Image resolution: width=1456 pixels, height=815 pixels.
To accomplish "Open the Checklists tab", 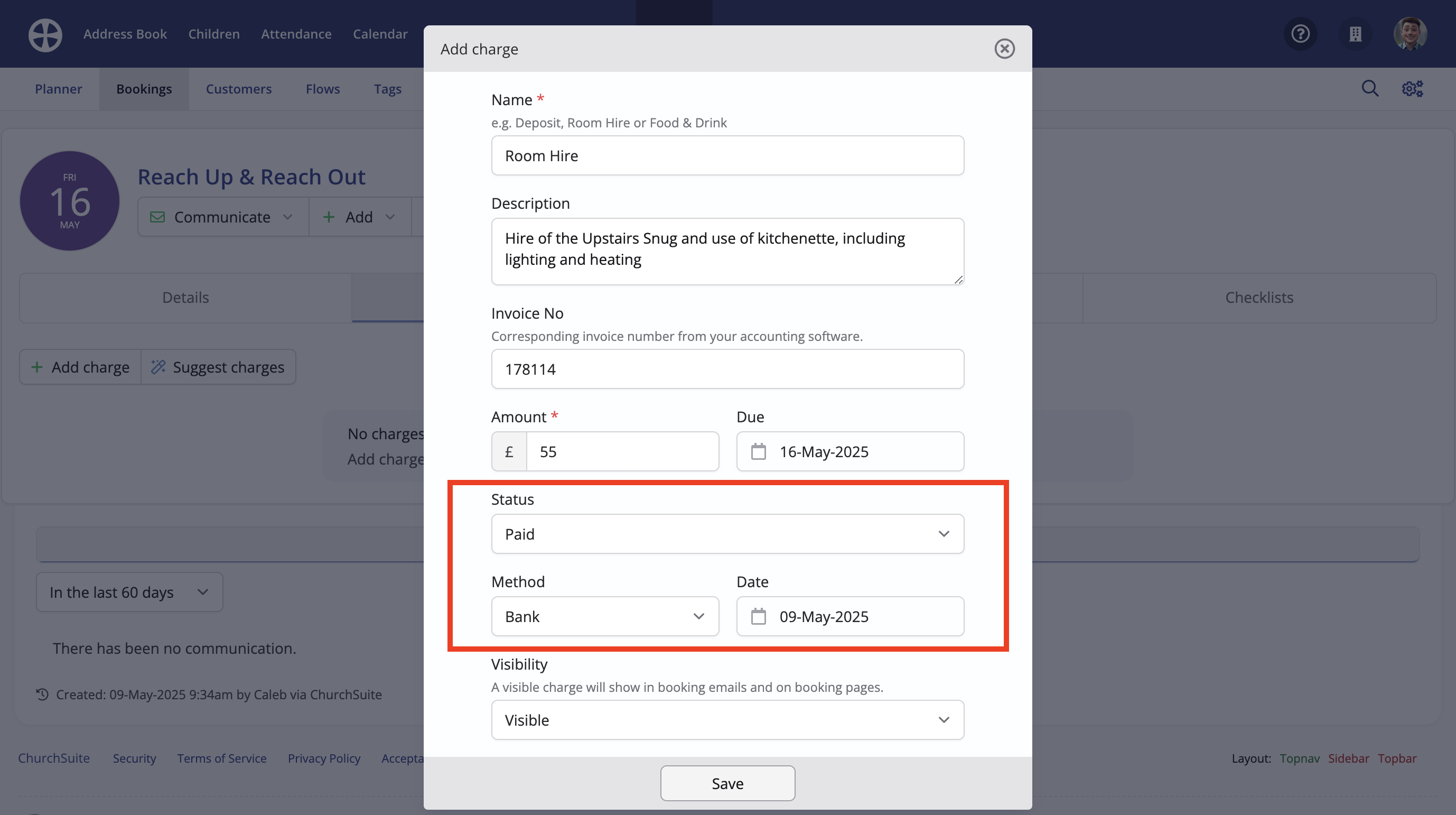I will 1259,298.
